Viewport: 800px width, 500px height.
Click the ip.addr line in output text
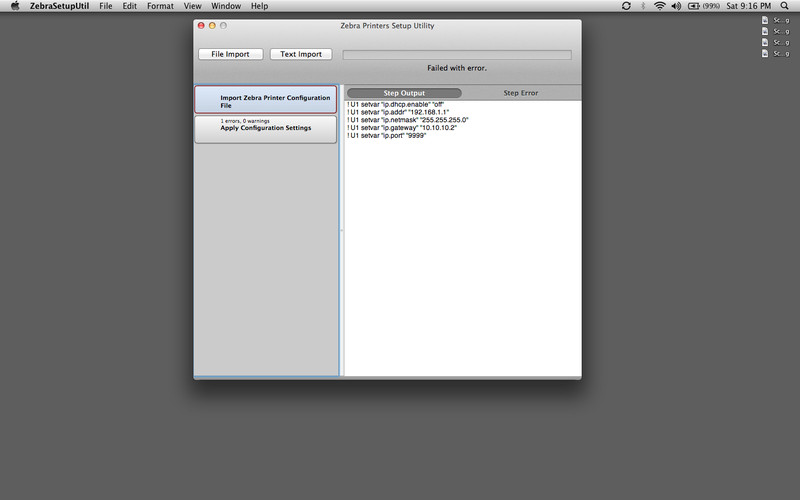pyautogui.click(x=398, y=112)
